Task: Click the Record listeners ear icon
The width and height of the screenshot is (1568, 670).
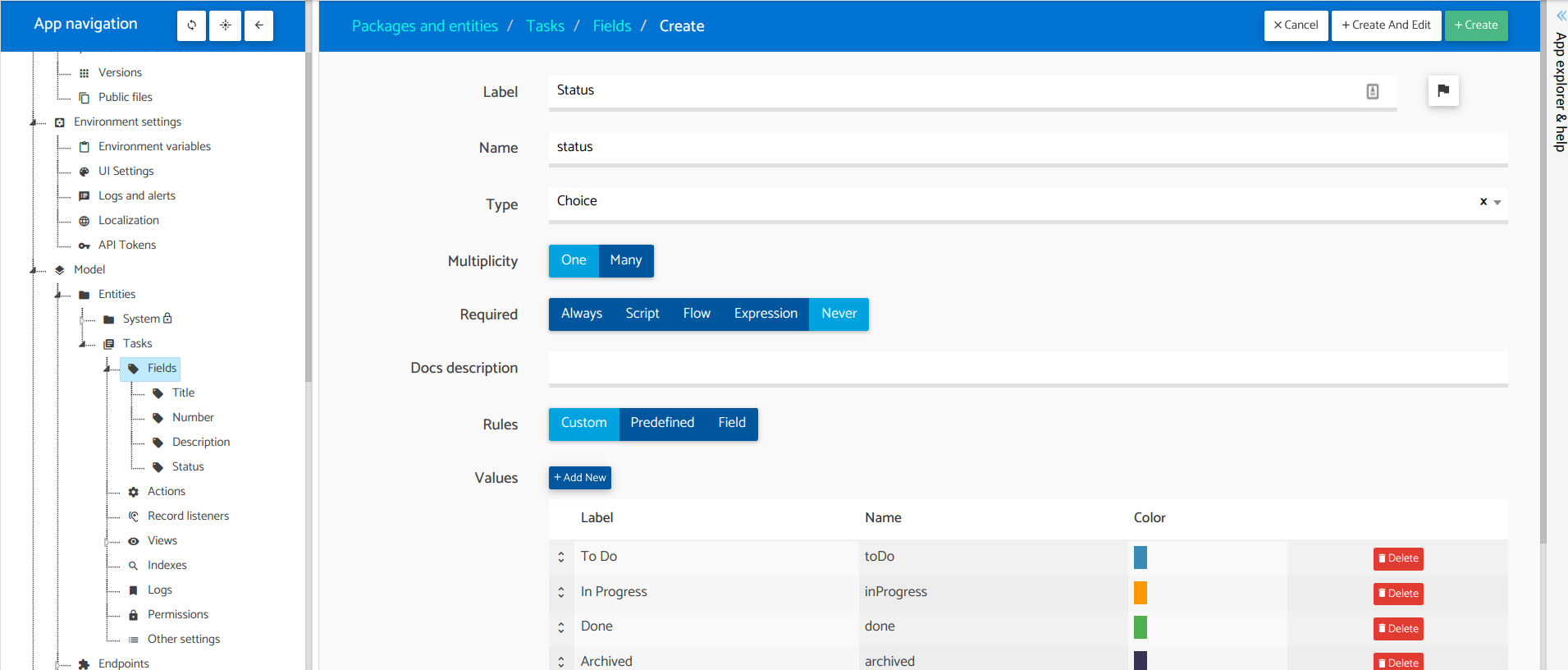Action: tap(133, 516)
